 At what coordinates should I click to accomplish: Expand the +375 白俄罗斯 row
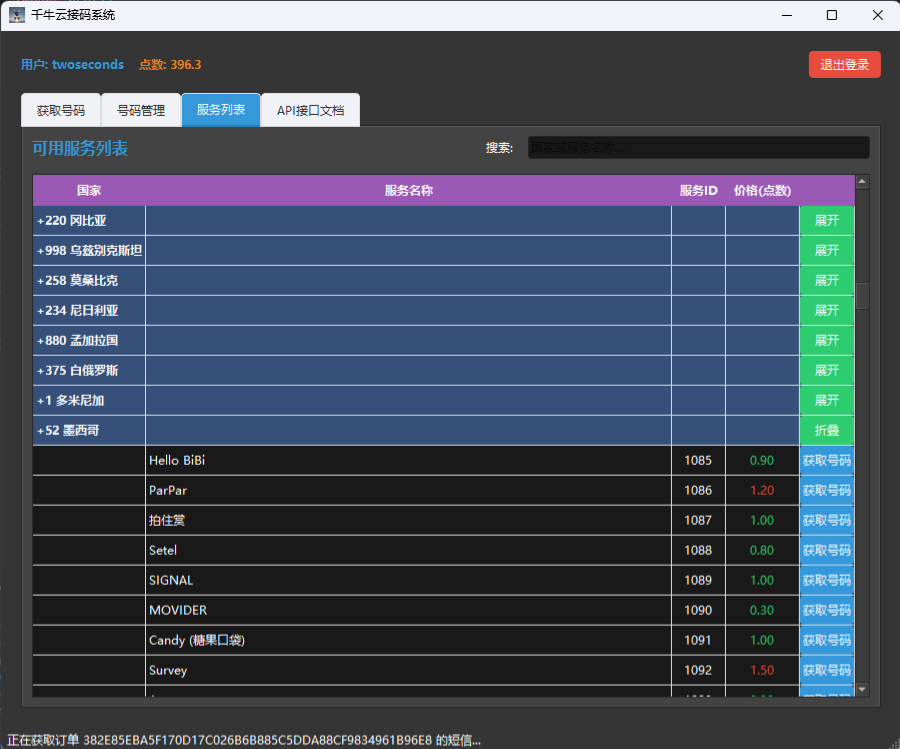click(x=826, y=371)
